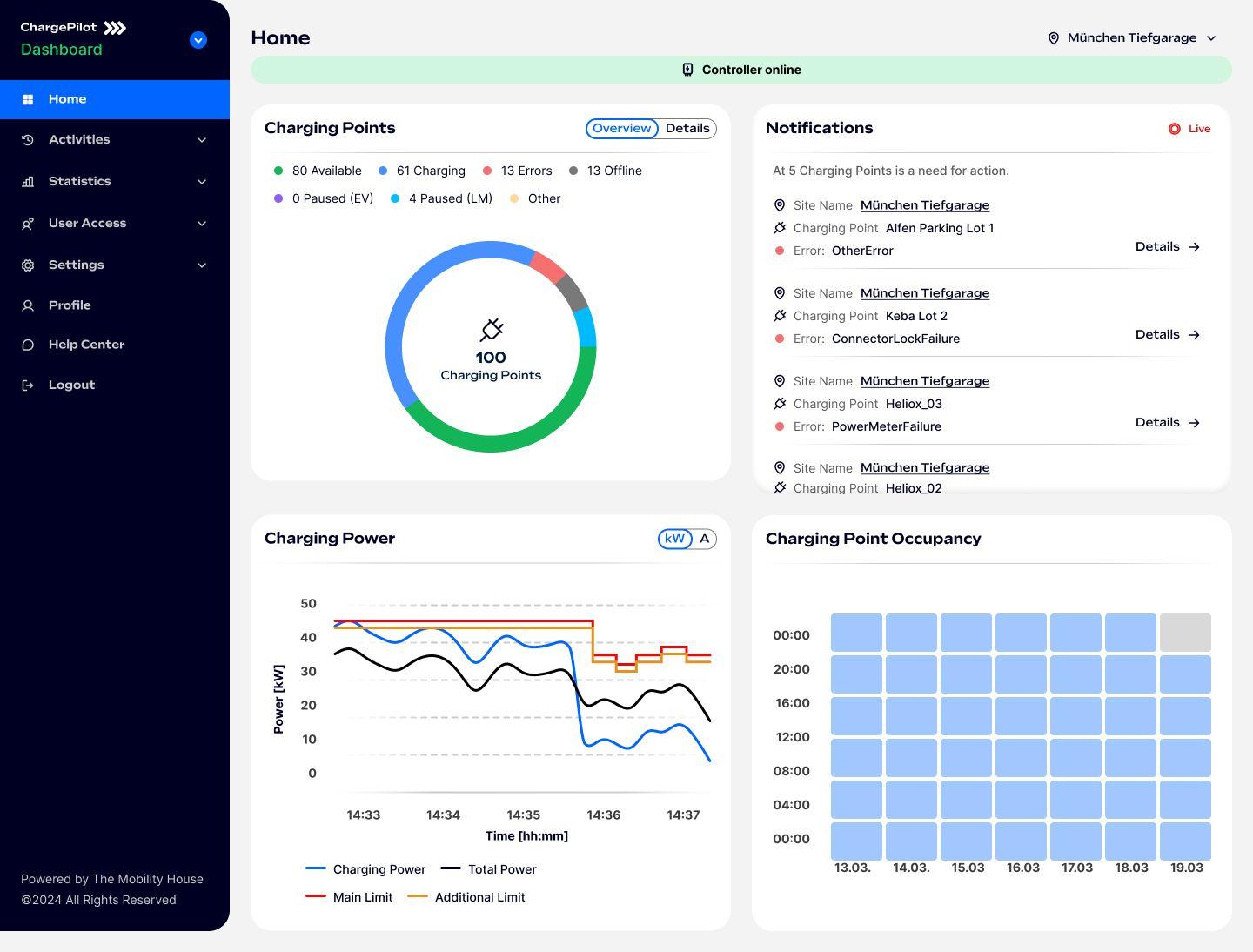Open Details for the OtherError notification

tap(1167, 246)
